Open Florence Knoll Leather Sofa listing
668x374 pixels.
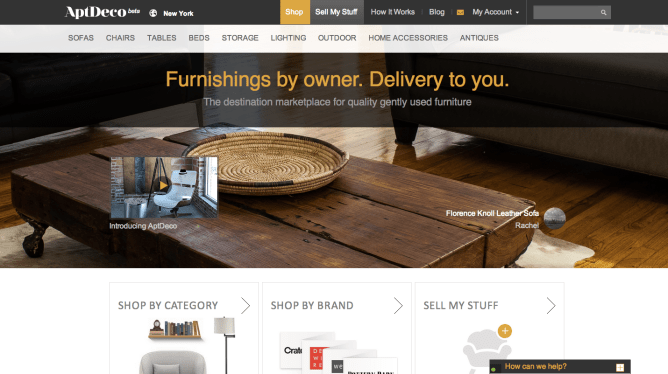(492, 213)
